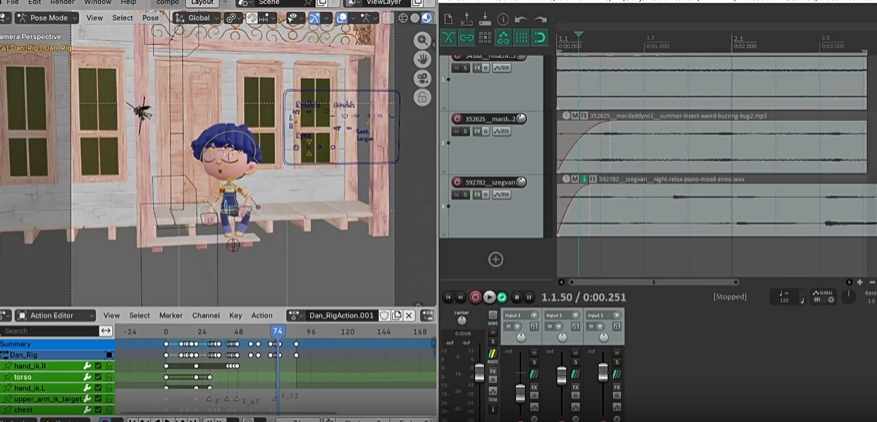Open the Marker menu in Action Editor
This screenshot has height=422, width=877.
[170, 315]
